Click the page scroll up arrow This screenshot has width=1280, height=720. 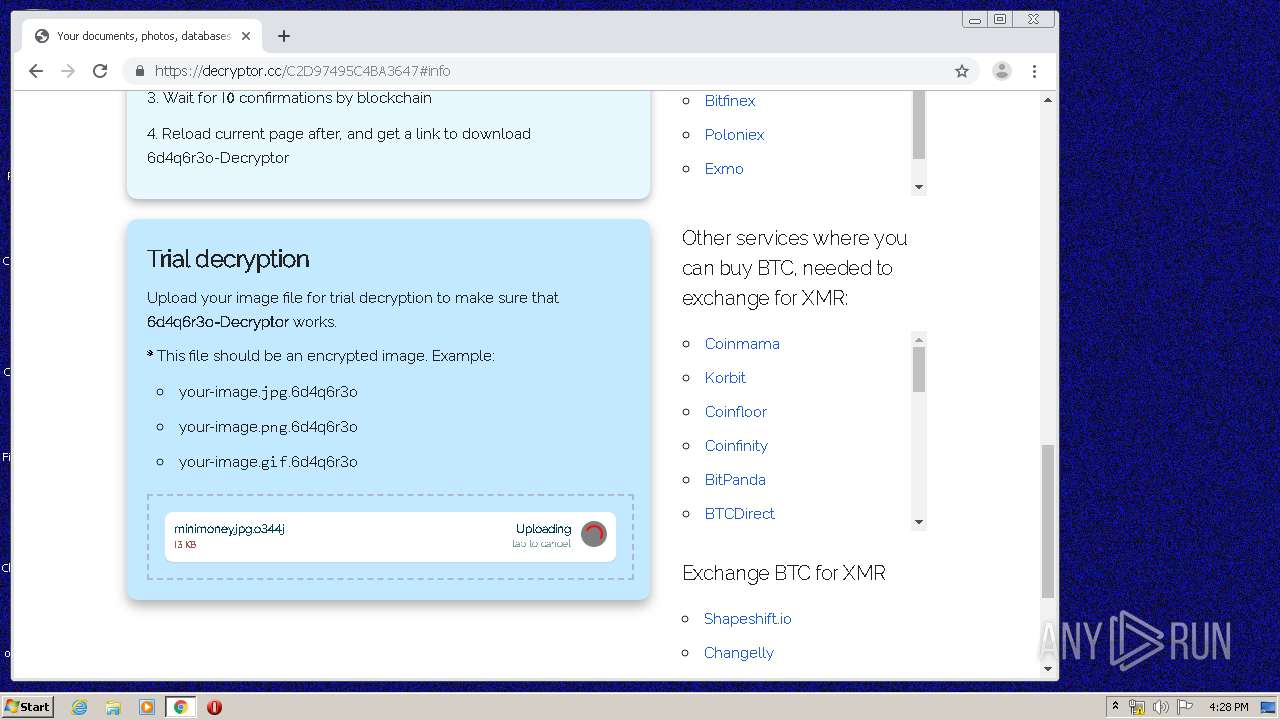[x=1048, y=100]
